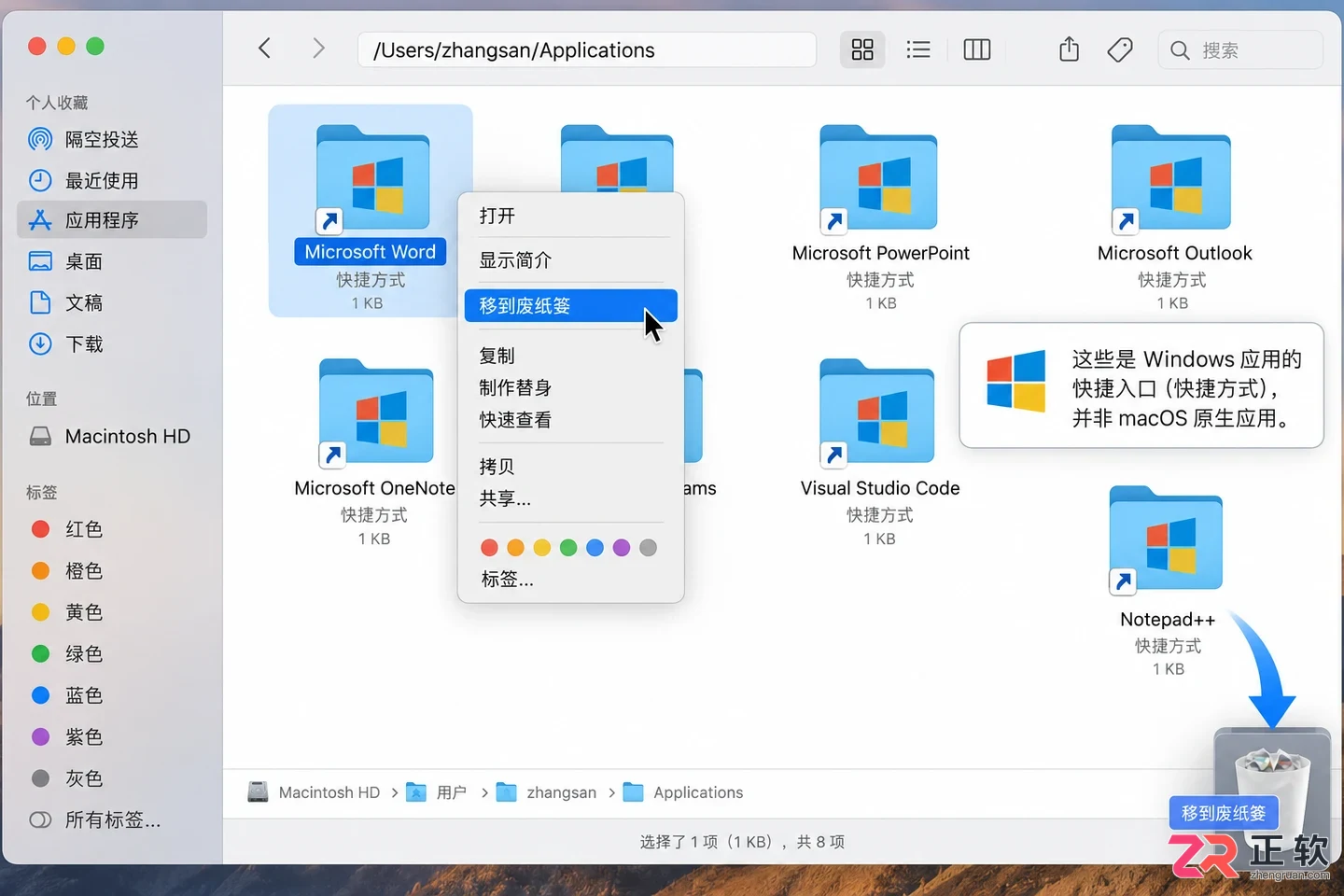1344x896 pixels.
Task: Select the 橙色 tag in the sidebar
Action: [112, 571]
